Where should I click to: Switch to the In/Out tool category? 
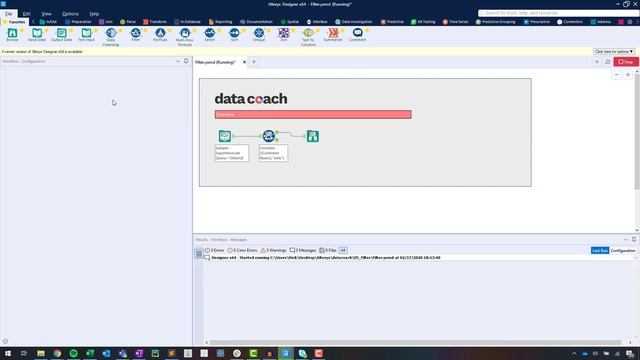(x=48, y=22)
